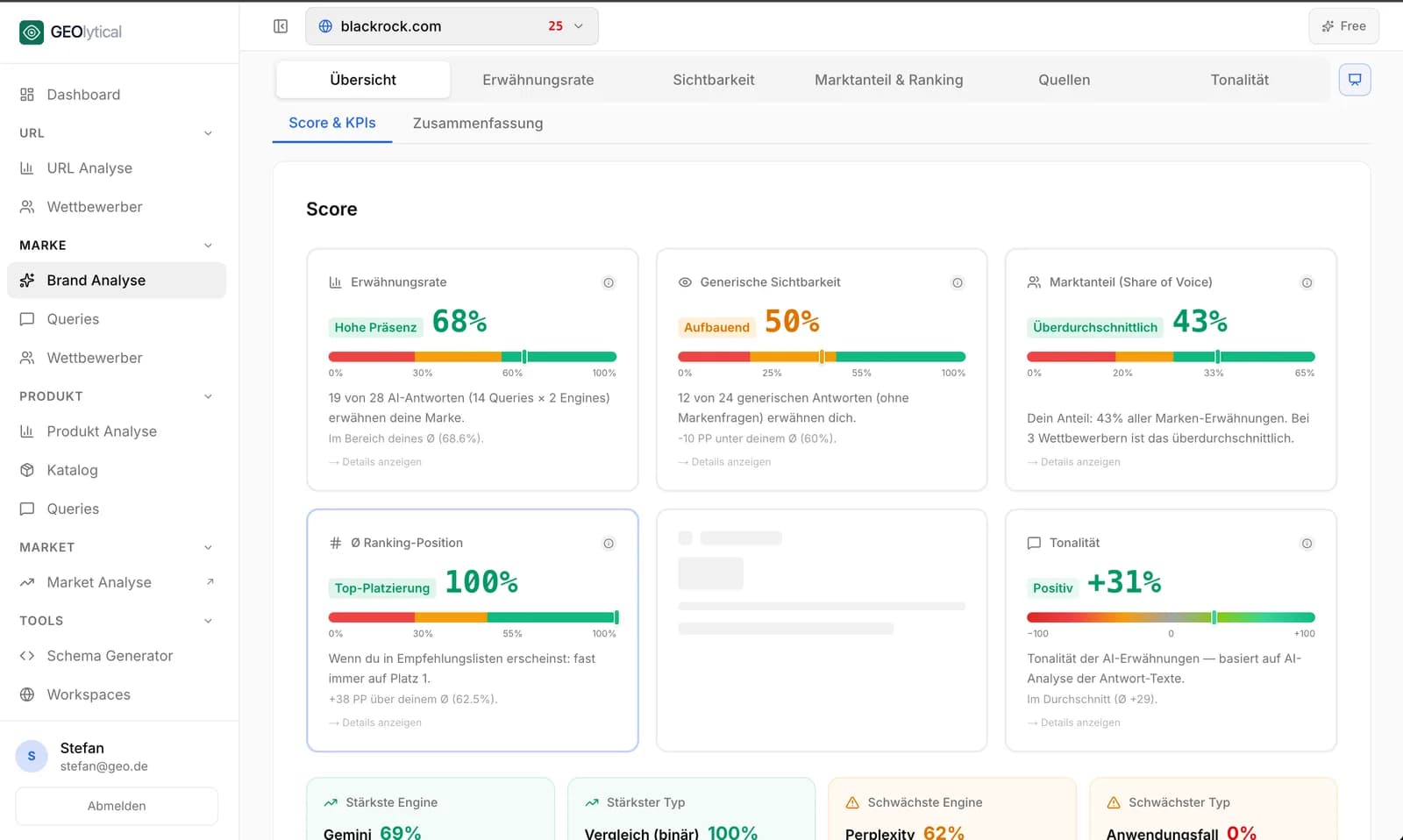Click the Tonalität gradient scale bar
This screenshot has width=1403, height=840.
tap(1171, 617)
